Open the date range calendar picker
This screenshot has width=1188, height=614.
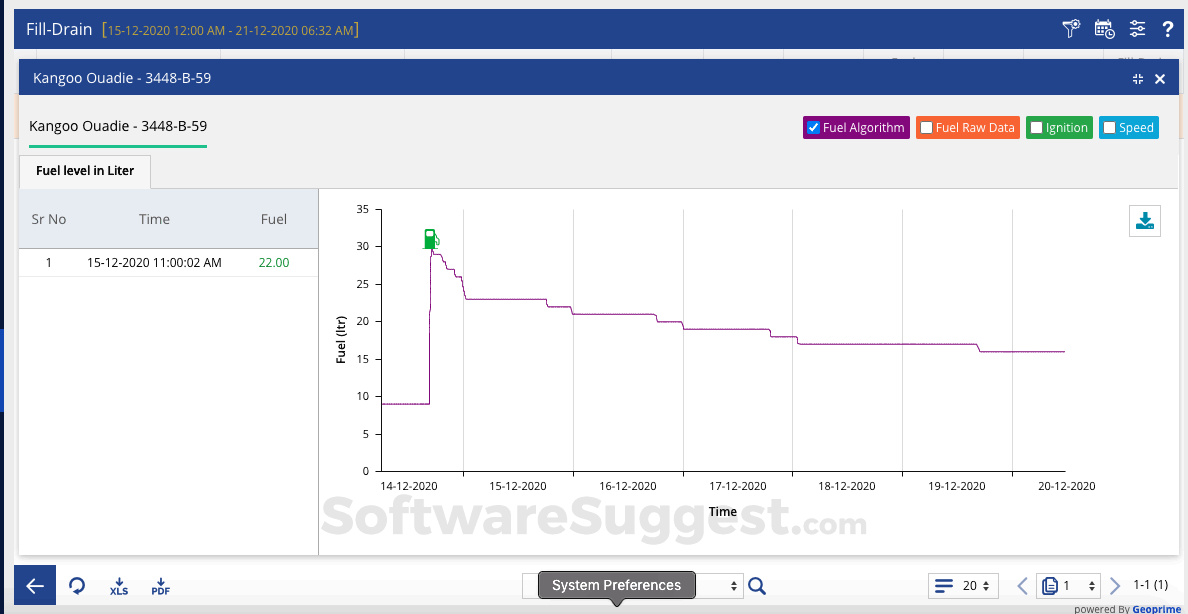pyautogui.click(x=1104, y=29)
